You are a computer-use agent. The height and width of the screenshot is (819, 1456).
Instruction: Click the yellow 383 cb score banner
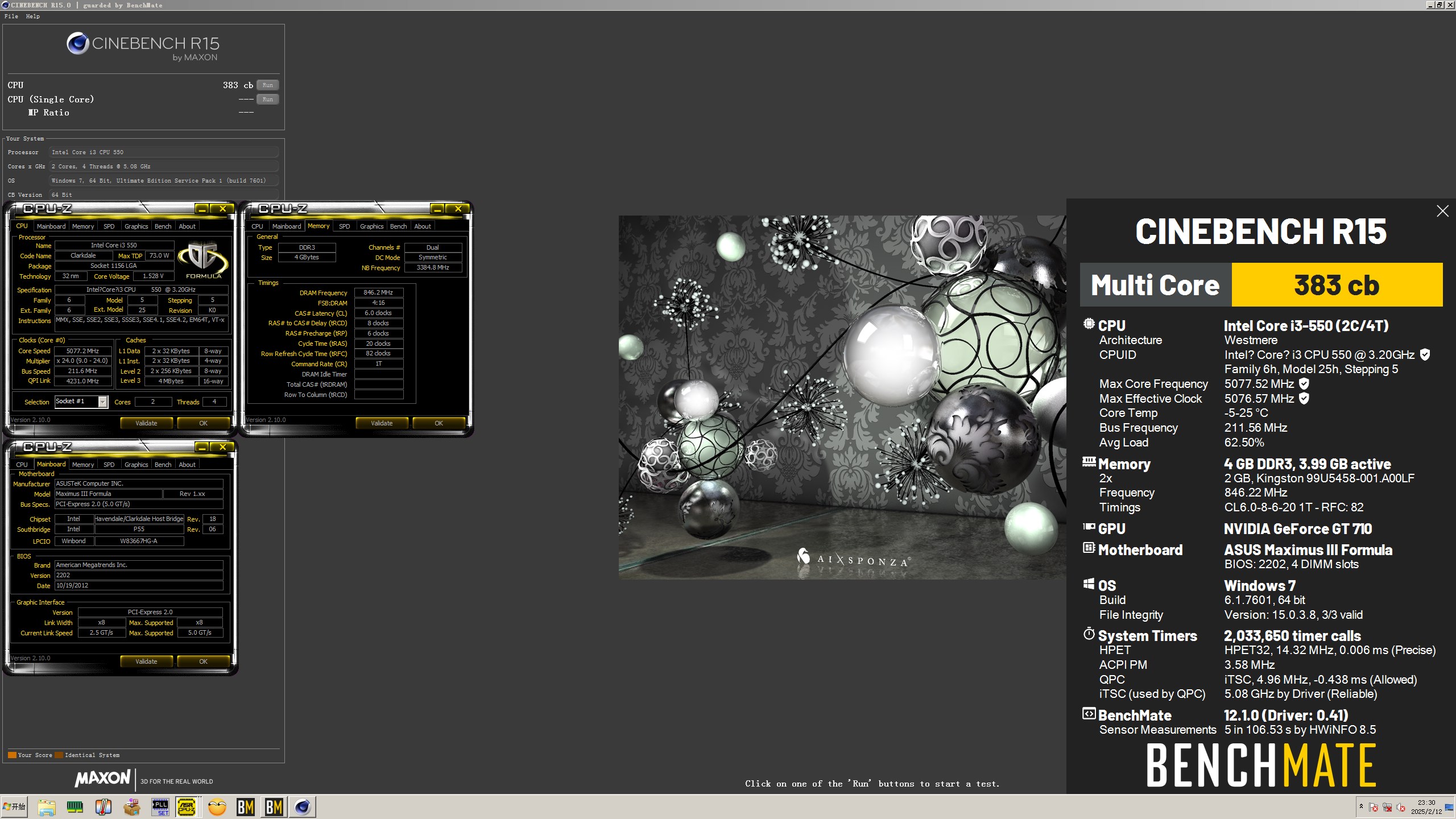(x=1337, y=285)
